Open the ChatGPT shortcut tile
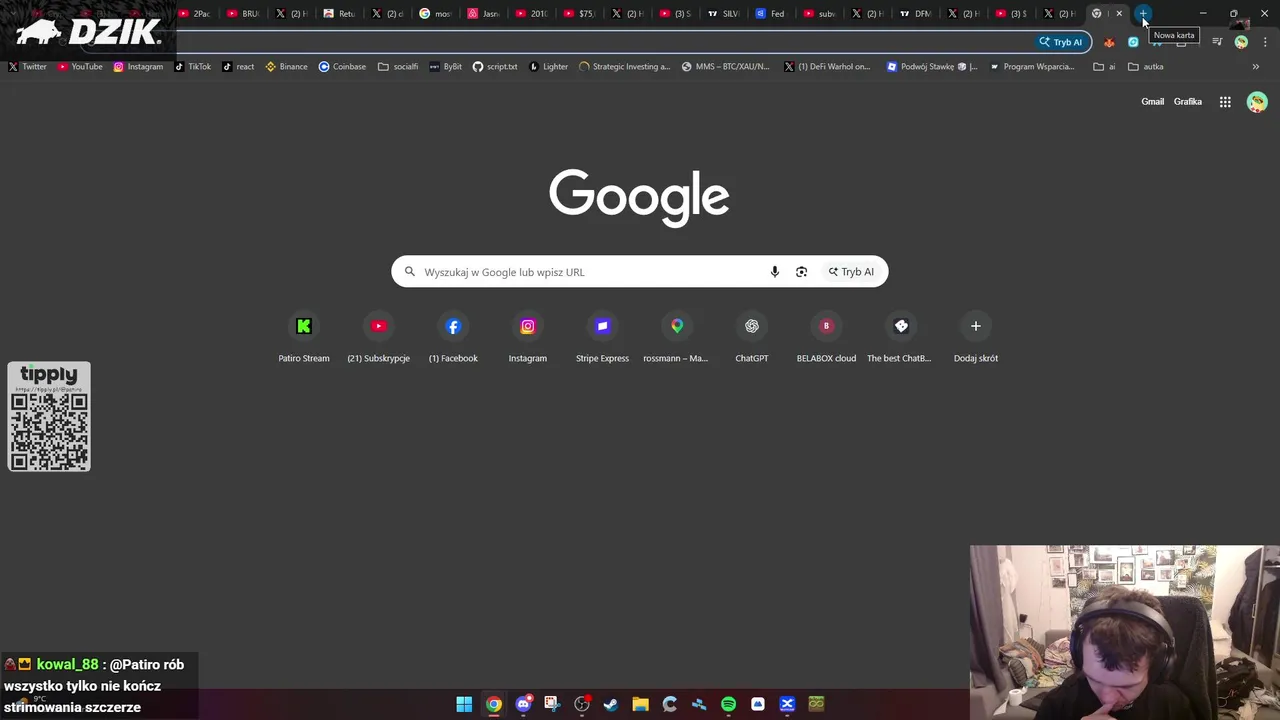The width and height of the screenshot is (1280, 720). point(751,338)
